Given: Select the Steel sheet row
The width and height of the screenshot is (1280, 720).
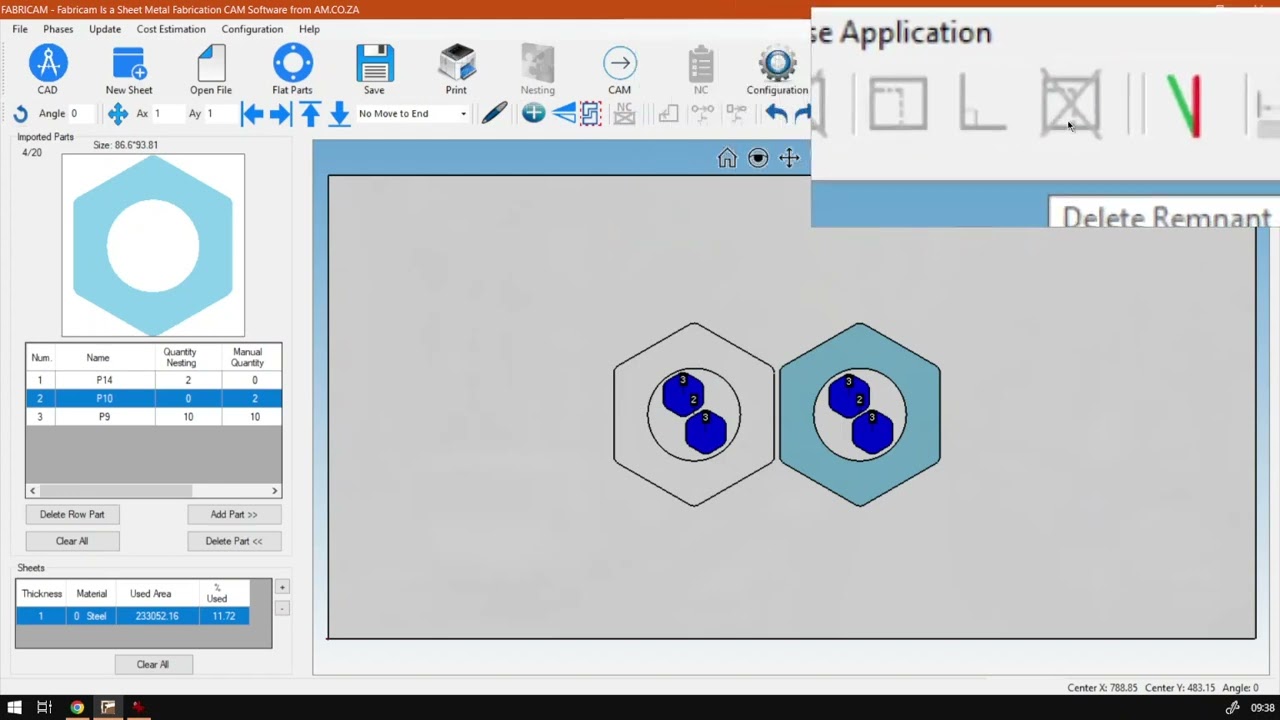Looking at the screenshot, I should coord(132,616).
